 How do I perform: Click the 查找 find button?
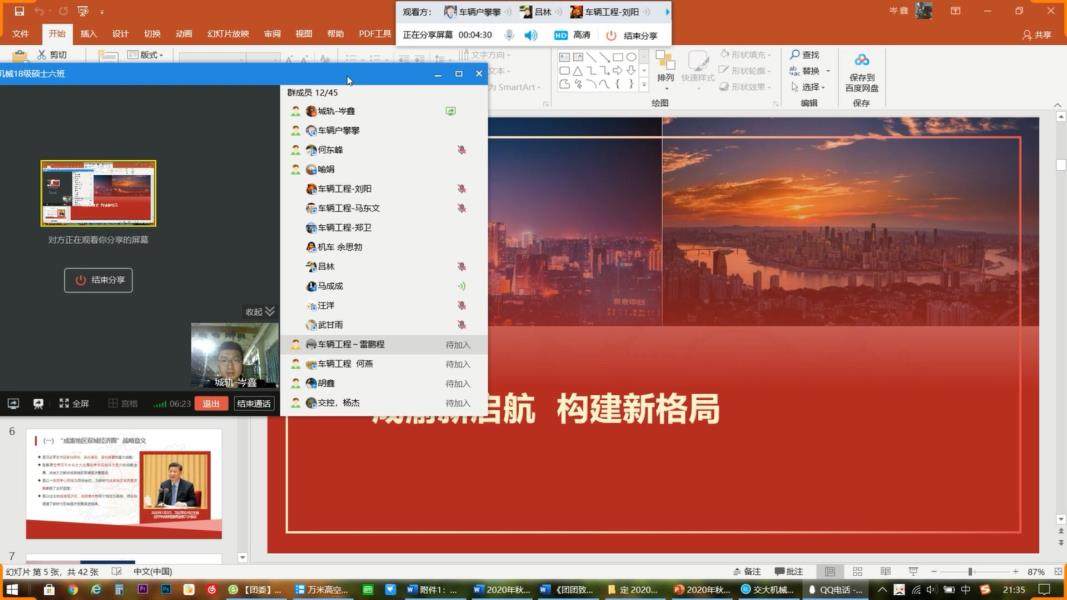(804, 54)
